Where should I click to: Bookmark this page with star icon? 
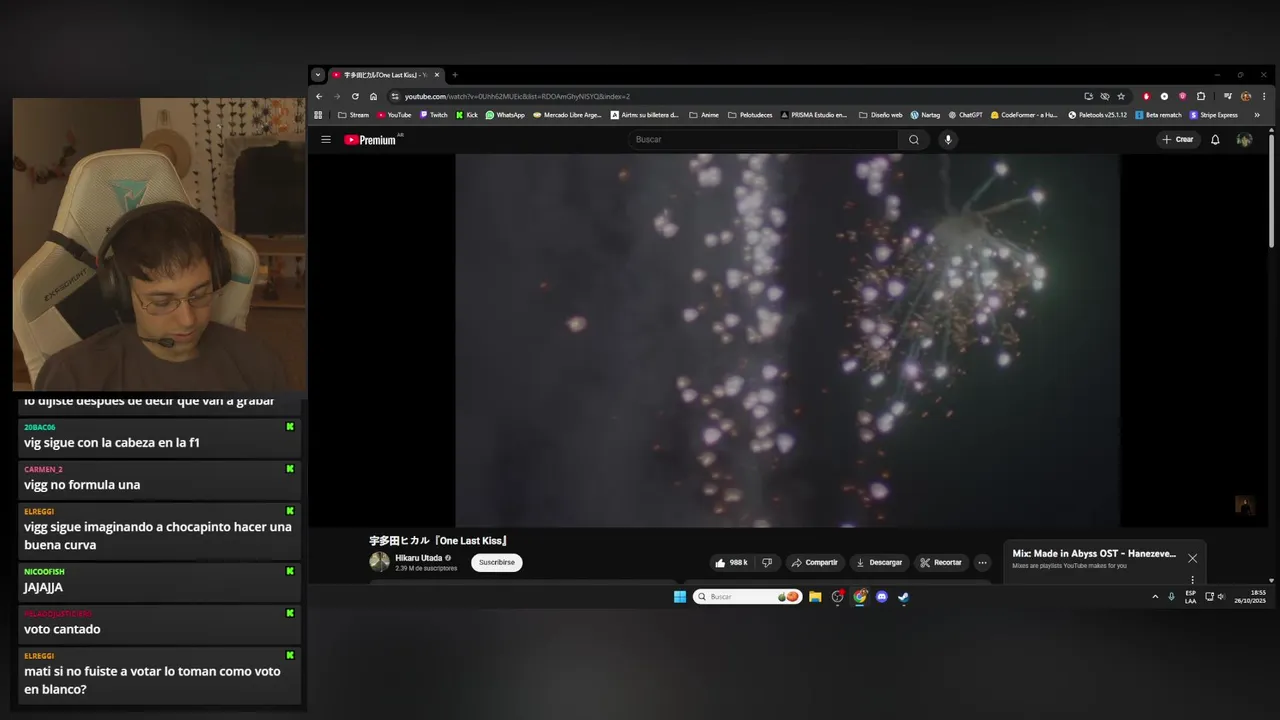pos(1121,96)
